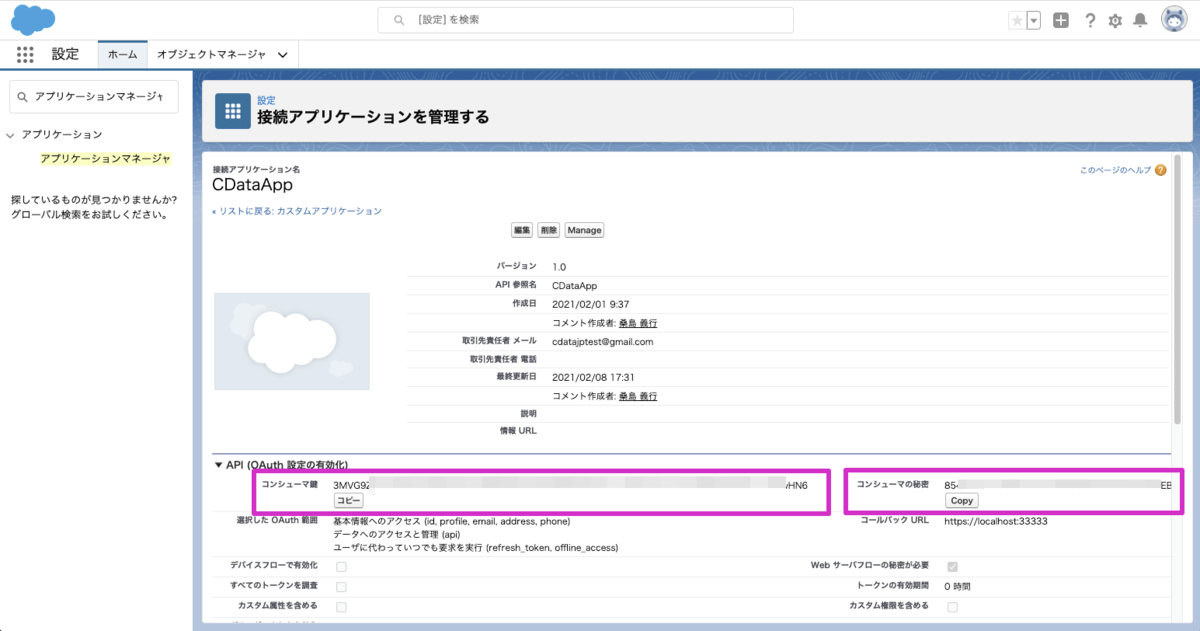Check すべてのトークンを調査
The height and width of the screenshot is (631, 1200).
pyautogui.click(x=340, y=585)
